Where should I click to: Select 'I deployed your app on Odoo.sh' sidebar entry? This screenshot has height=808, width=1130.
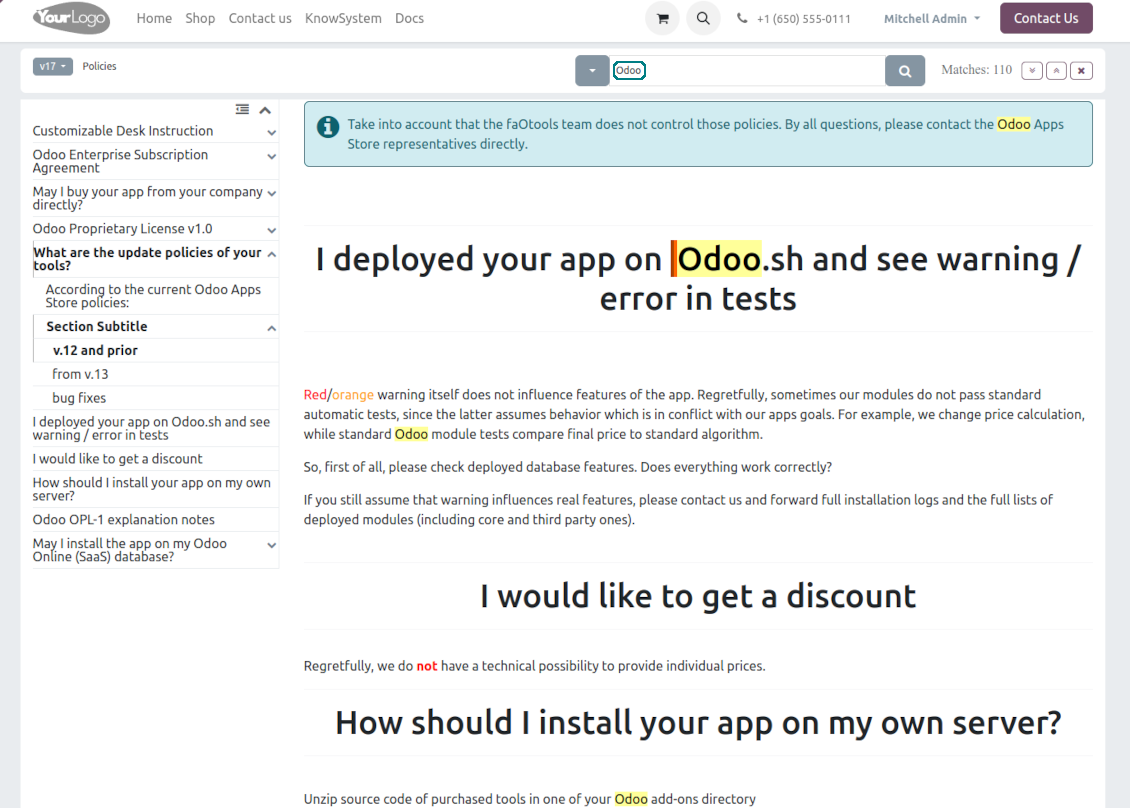click(151, 428)
